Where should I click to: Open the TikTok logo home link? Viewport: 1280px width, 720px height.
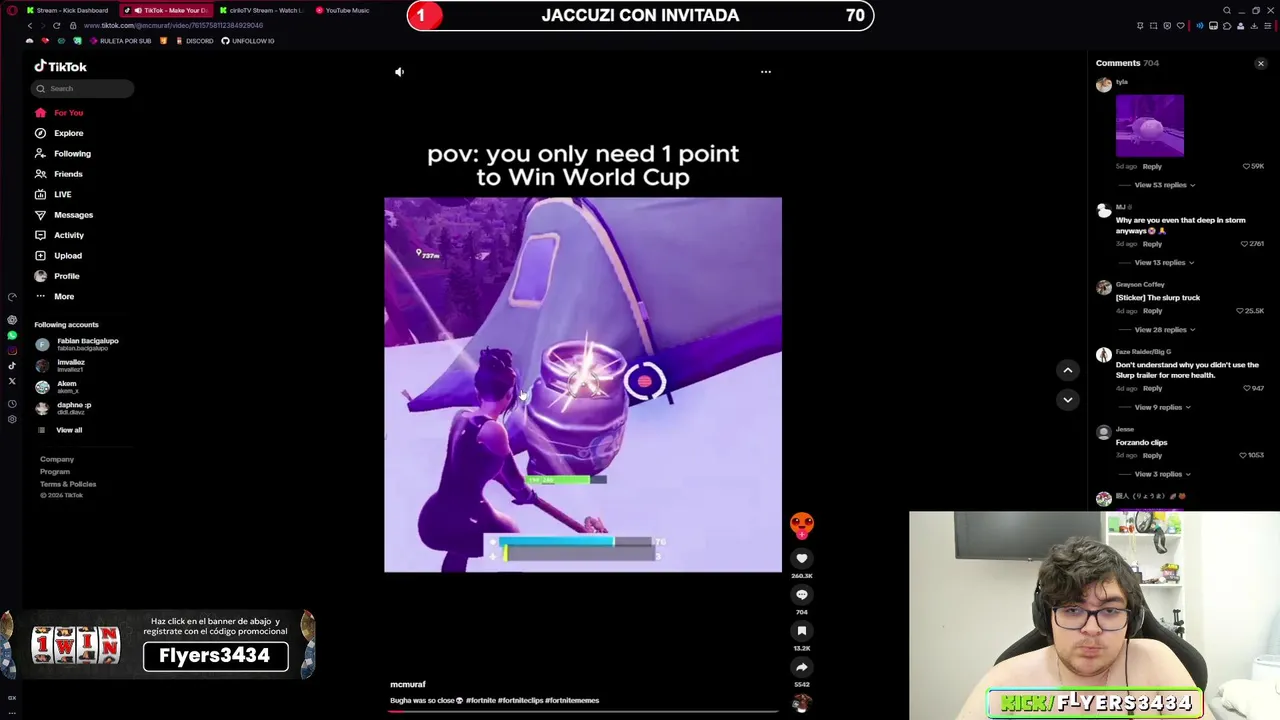60,66
